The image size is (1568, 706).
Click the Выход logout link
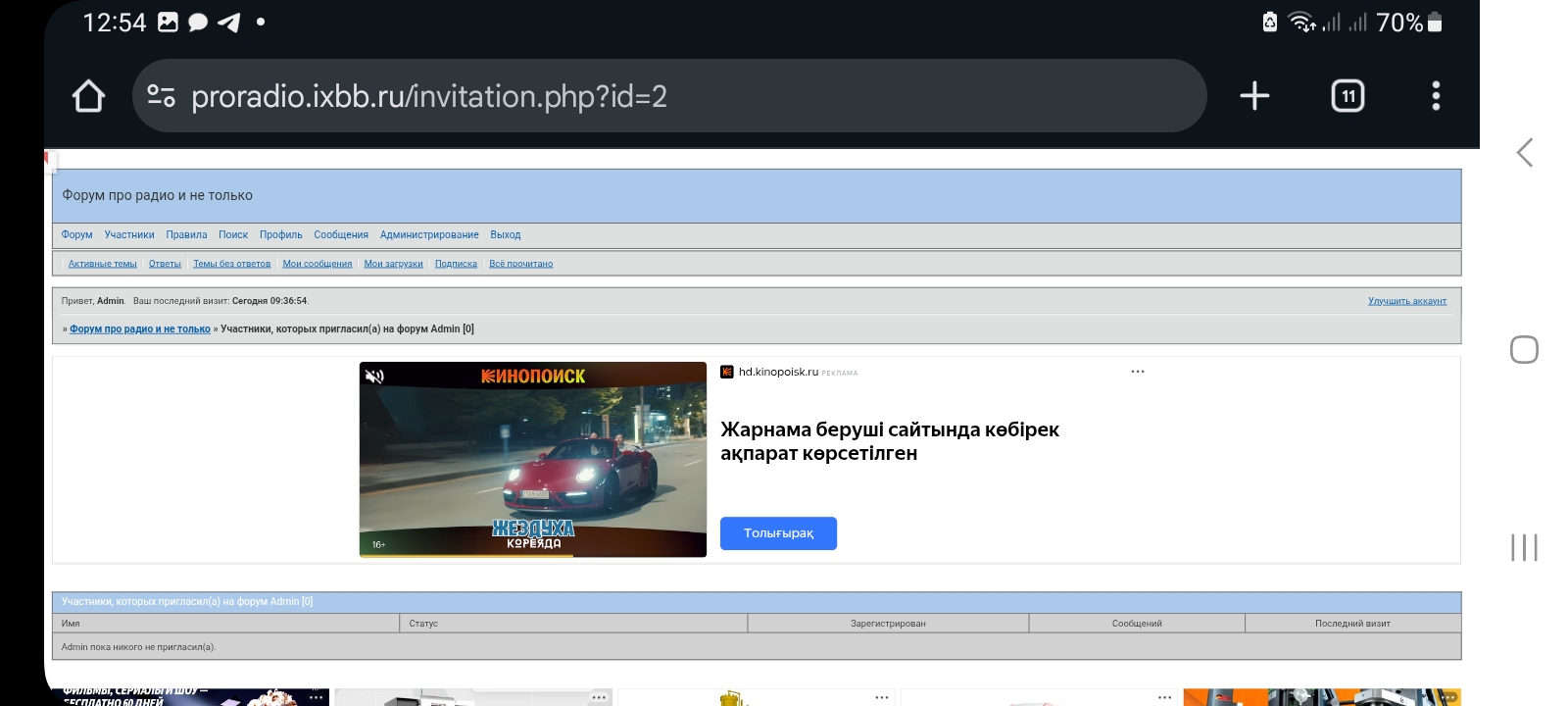505,235
